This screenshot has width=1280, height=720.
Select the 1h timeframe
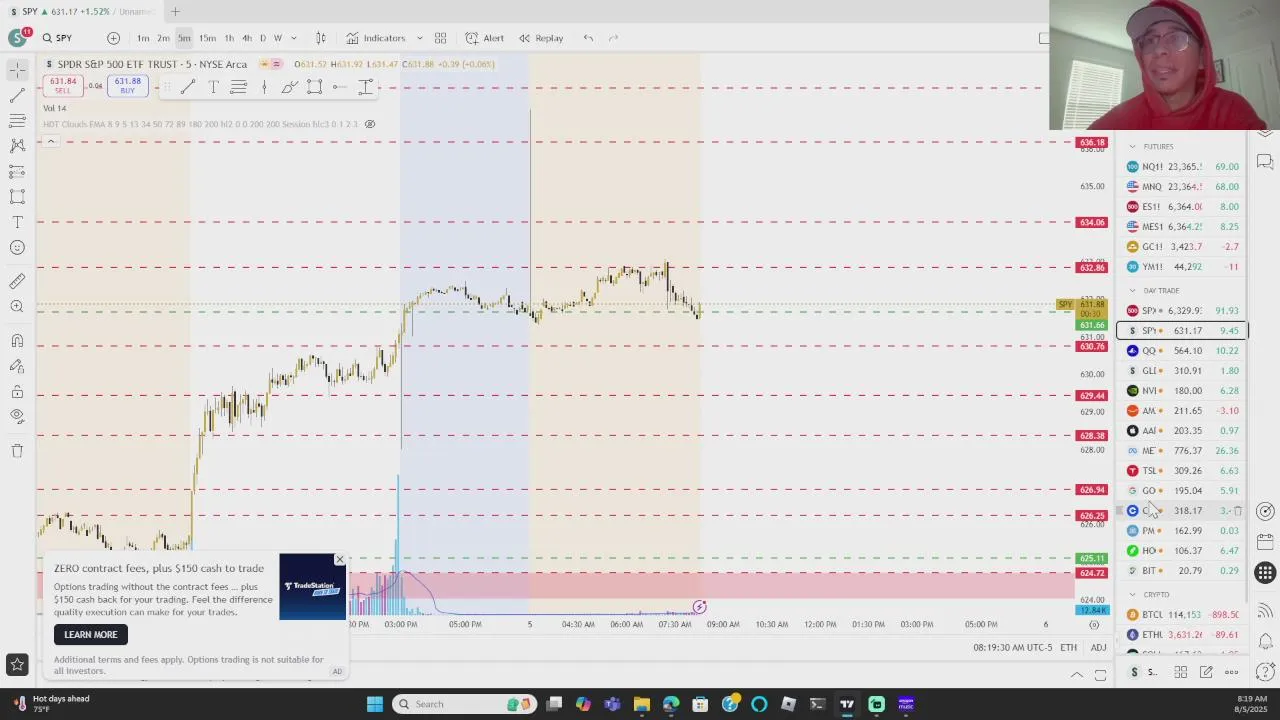[229, 38]
